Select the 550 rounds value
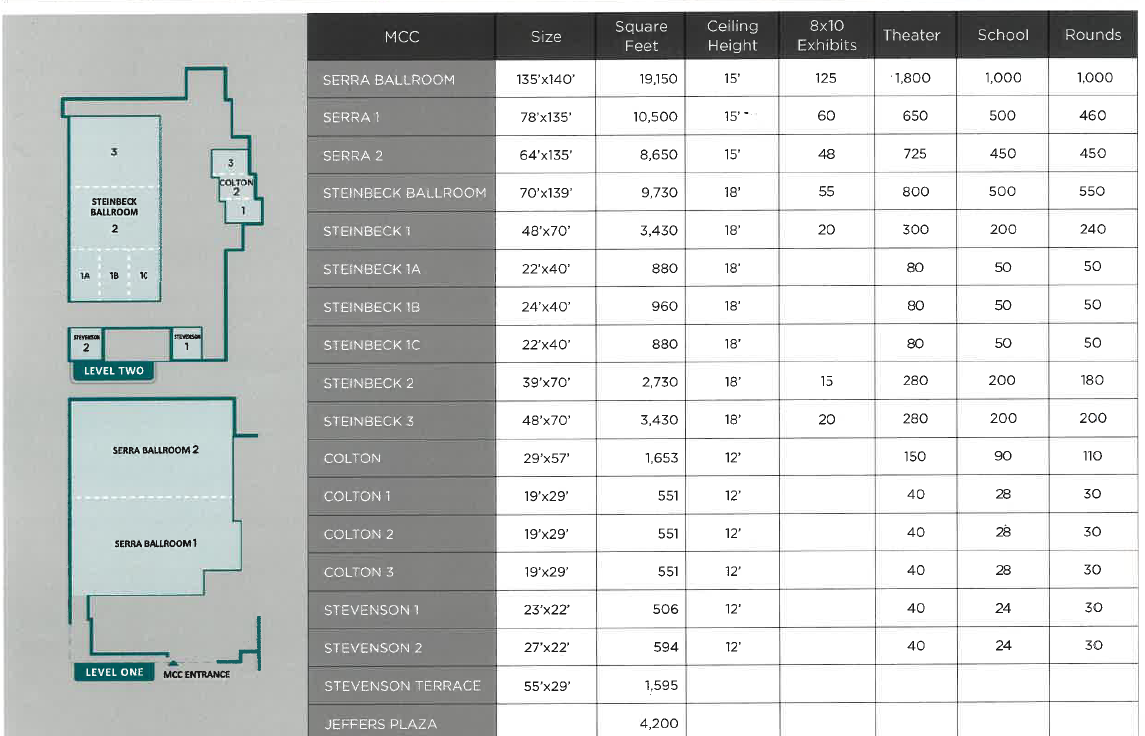The image size is (1145, 736). pos(1092,191)
